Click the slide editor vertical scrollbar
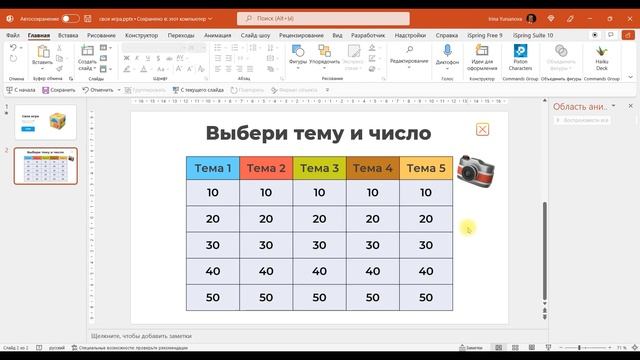This screenshot has width=640, height=360. [544, 251]
